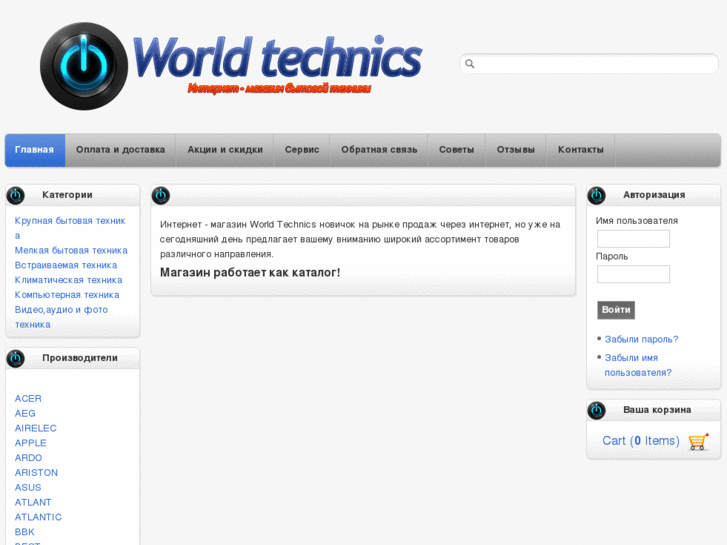Select the ACER manufacturer link

click(x=28, y=399)
